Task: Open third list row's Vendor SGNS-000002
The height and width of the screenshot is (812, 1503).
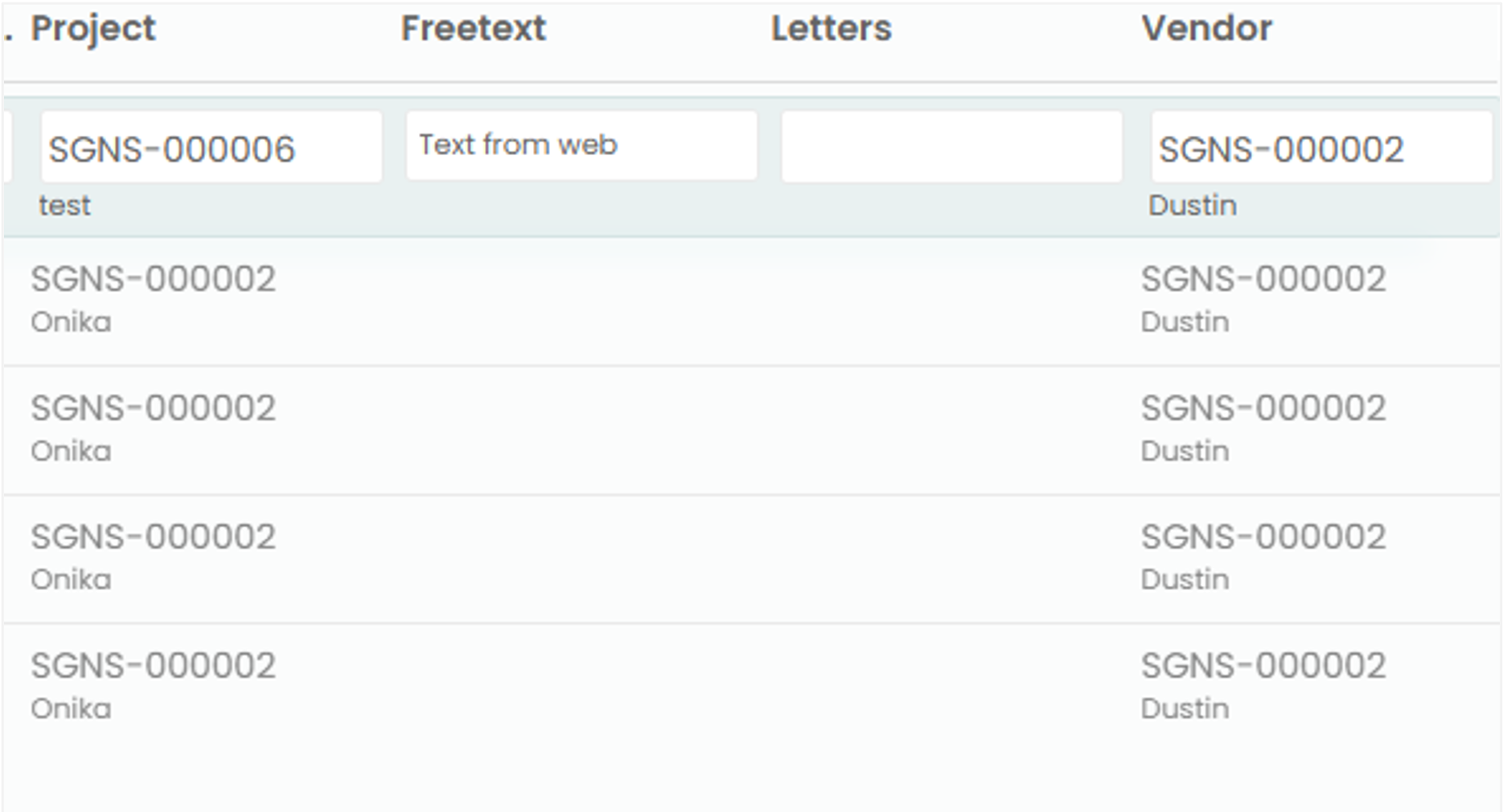Action: 1263,537
